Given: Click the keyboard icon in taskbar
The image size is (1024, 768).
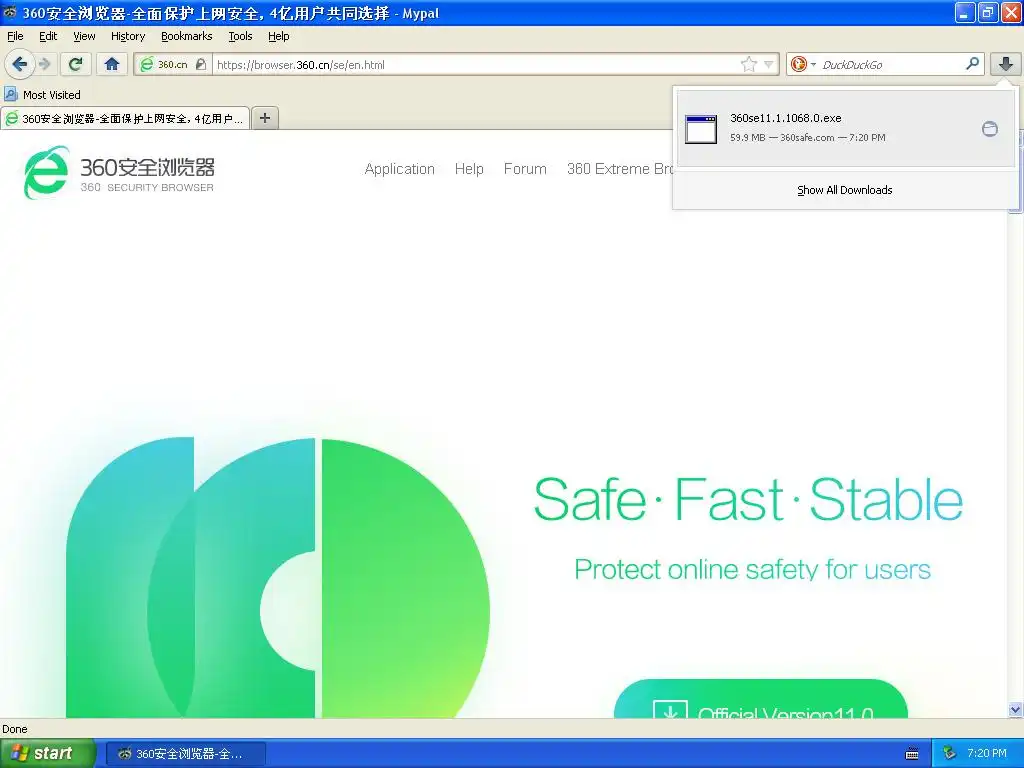Looking at the screenshot, I should [x=912, y=754].
